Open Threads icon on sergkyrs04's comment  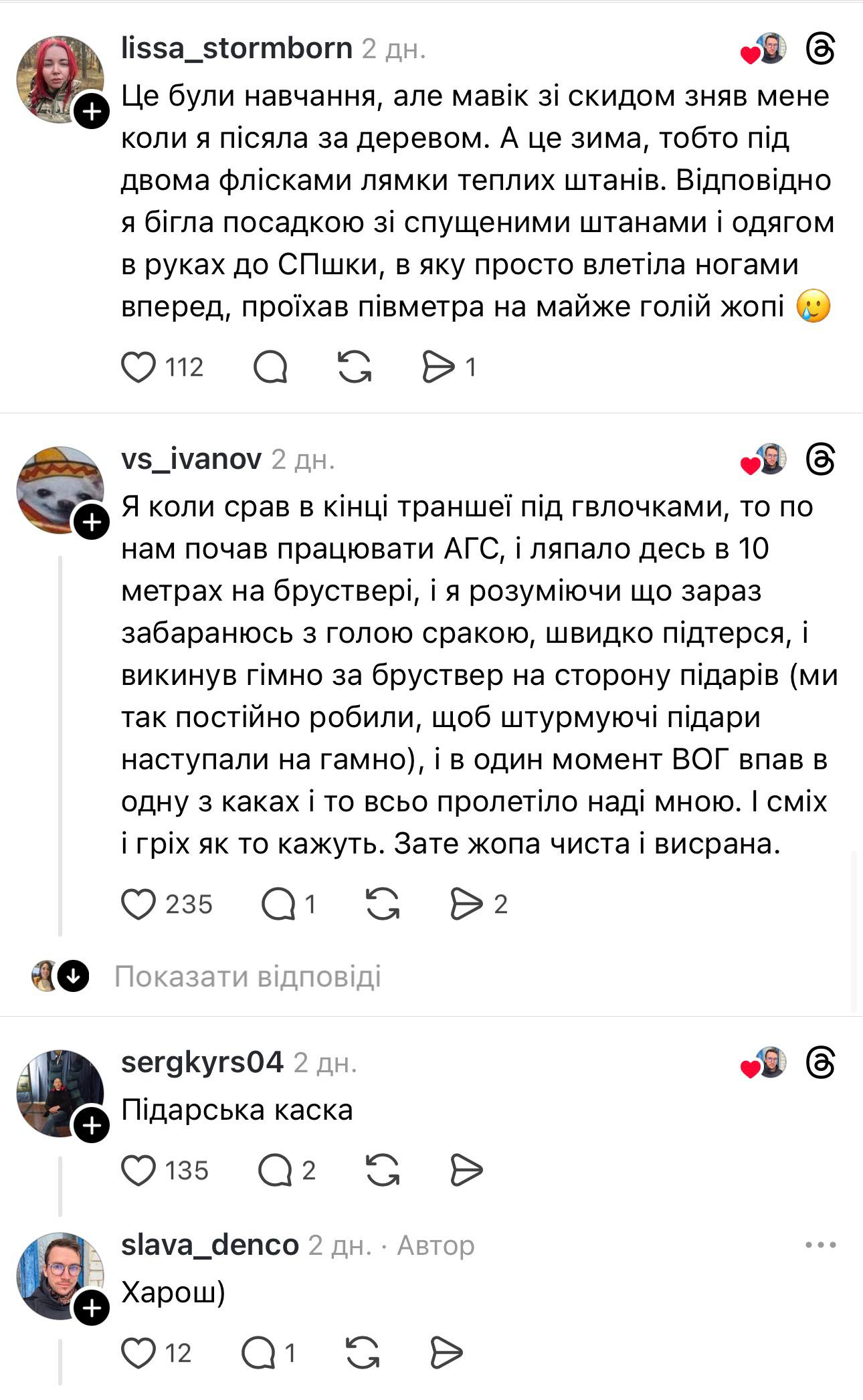click(821, 1062)
